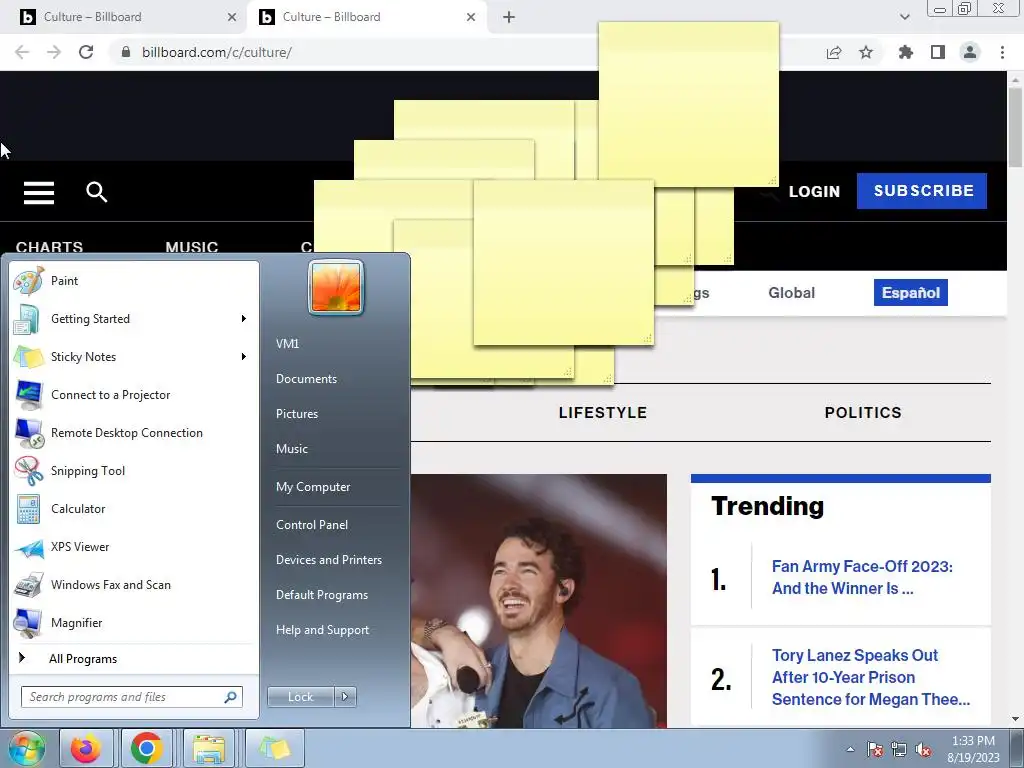1024x768 pixels.
Task: Open shutdown options arrow beside Lock
Action: pyautogui.click(x=345, y=697)
